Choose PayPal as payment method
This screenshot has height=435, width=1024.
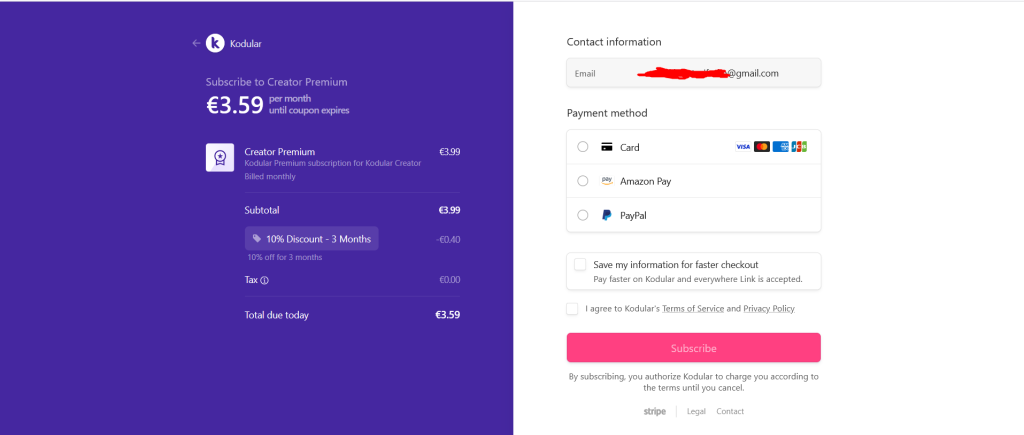pyautogui.click(x=583, y=215)
